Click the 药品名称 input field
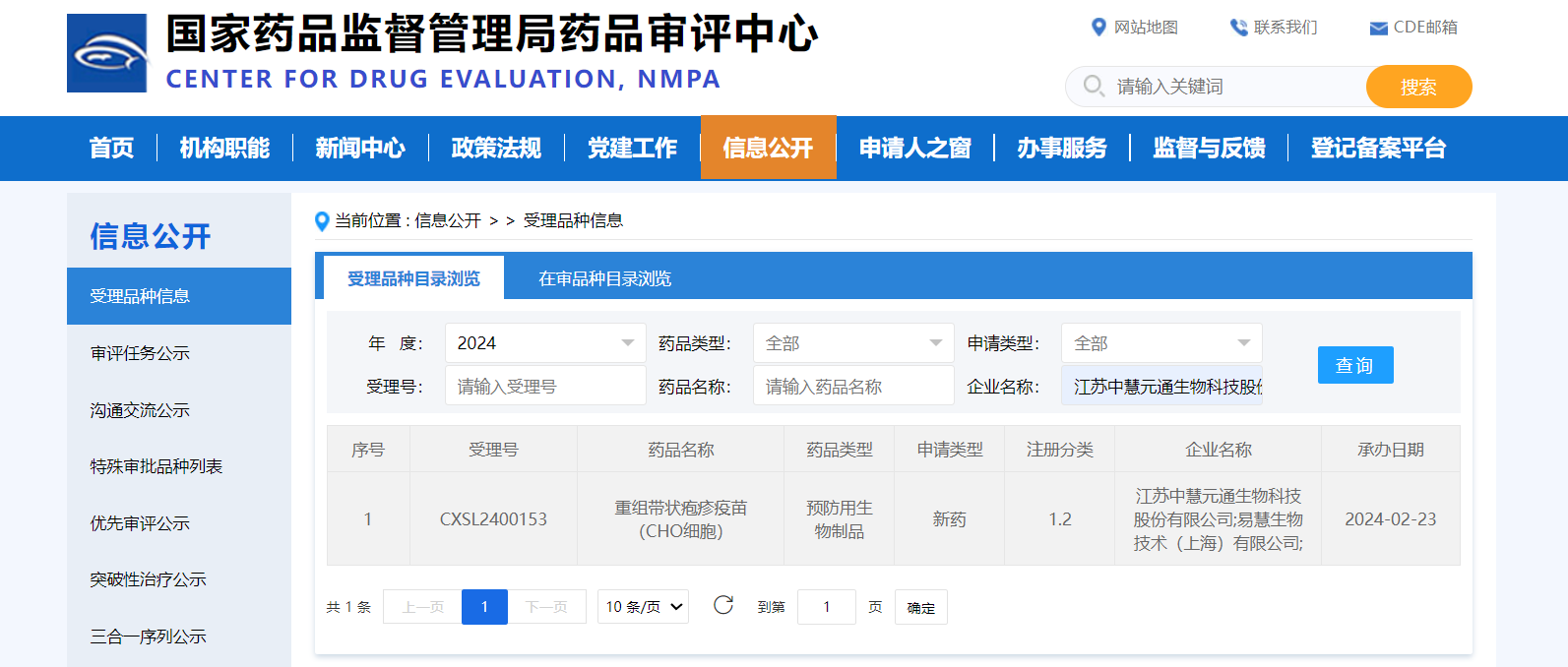Screen dimensions: 1568x667 point(852,387)
